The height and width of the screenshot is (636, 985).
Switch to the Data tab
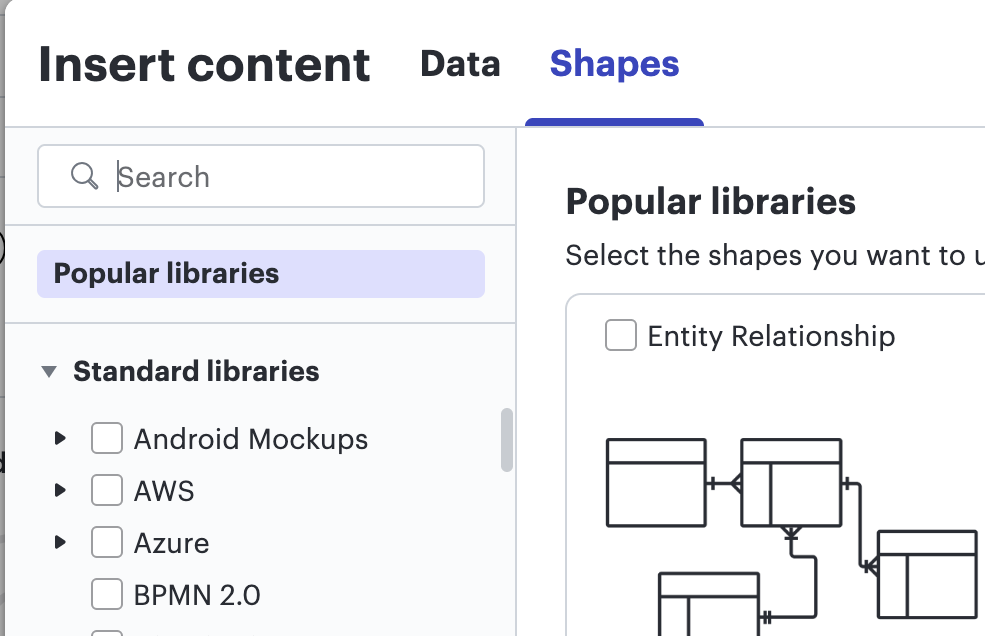(460, 64)
